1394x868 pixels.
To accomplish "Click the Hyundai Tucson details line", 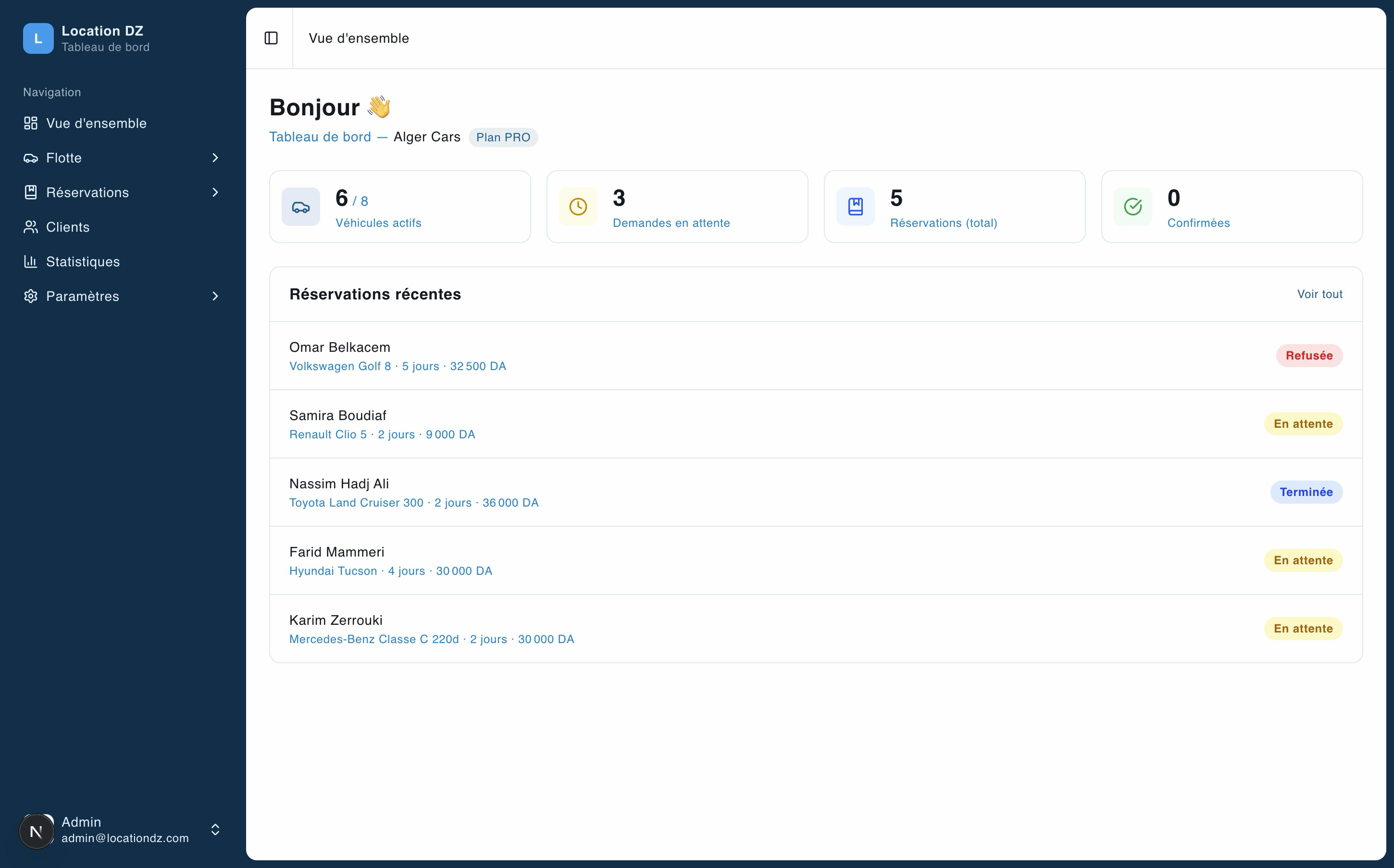I will pos(391,571).
